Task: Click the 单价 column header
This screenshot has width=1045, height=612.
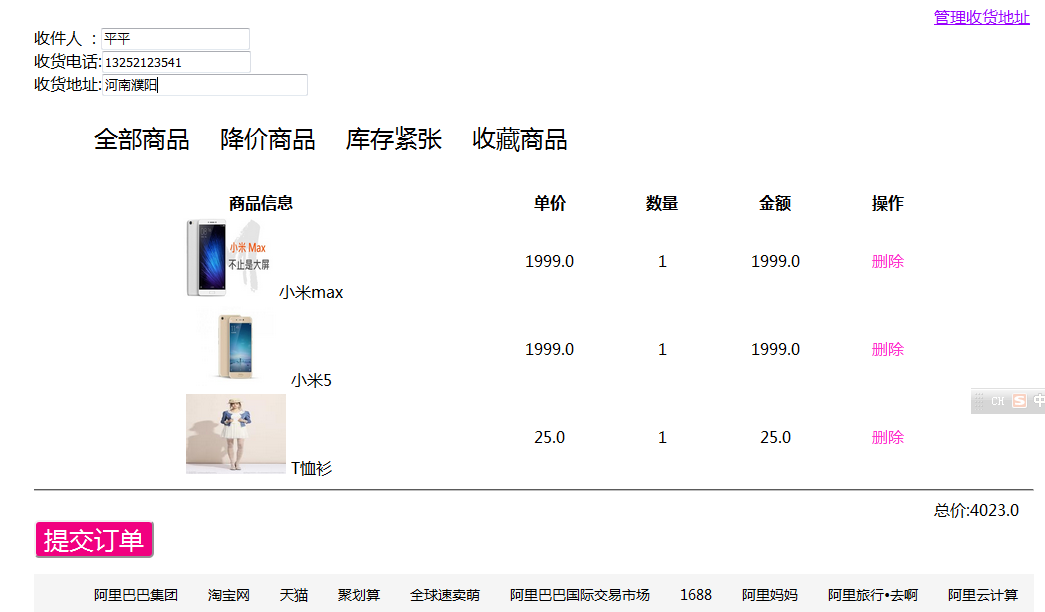Action: click(549, 203)
